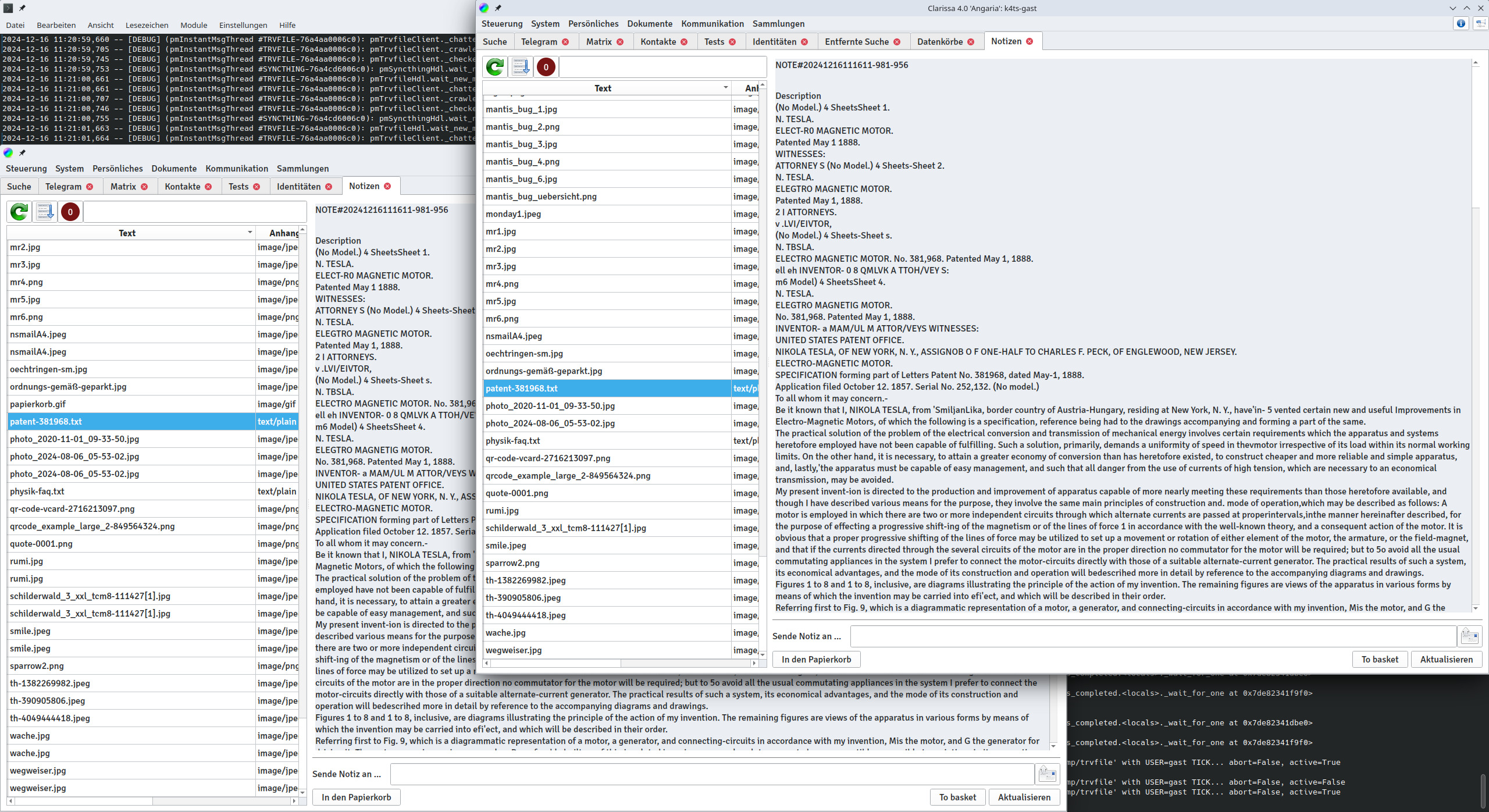
Task: Close the Matrix tab in front window
Action: tap(620, 42)
